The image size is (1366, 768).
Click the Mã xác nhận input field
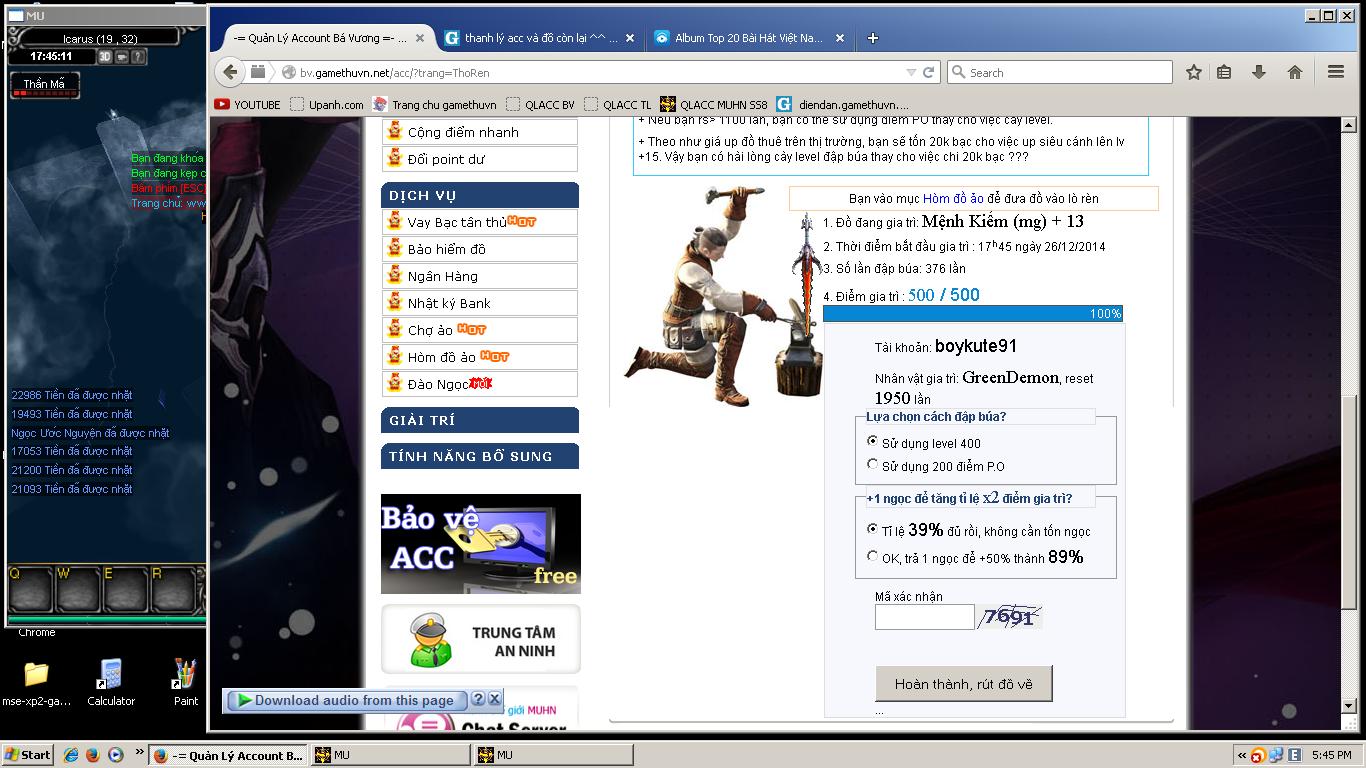click(x=924, y=617)
